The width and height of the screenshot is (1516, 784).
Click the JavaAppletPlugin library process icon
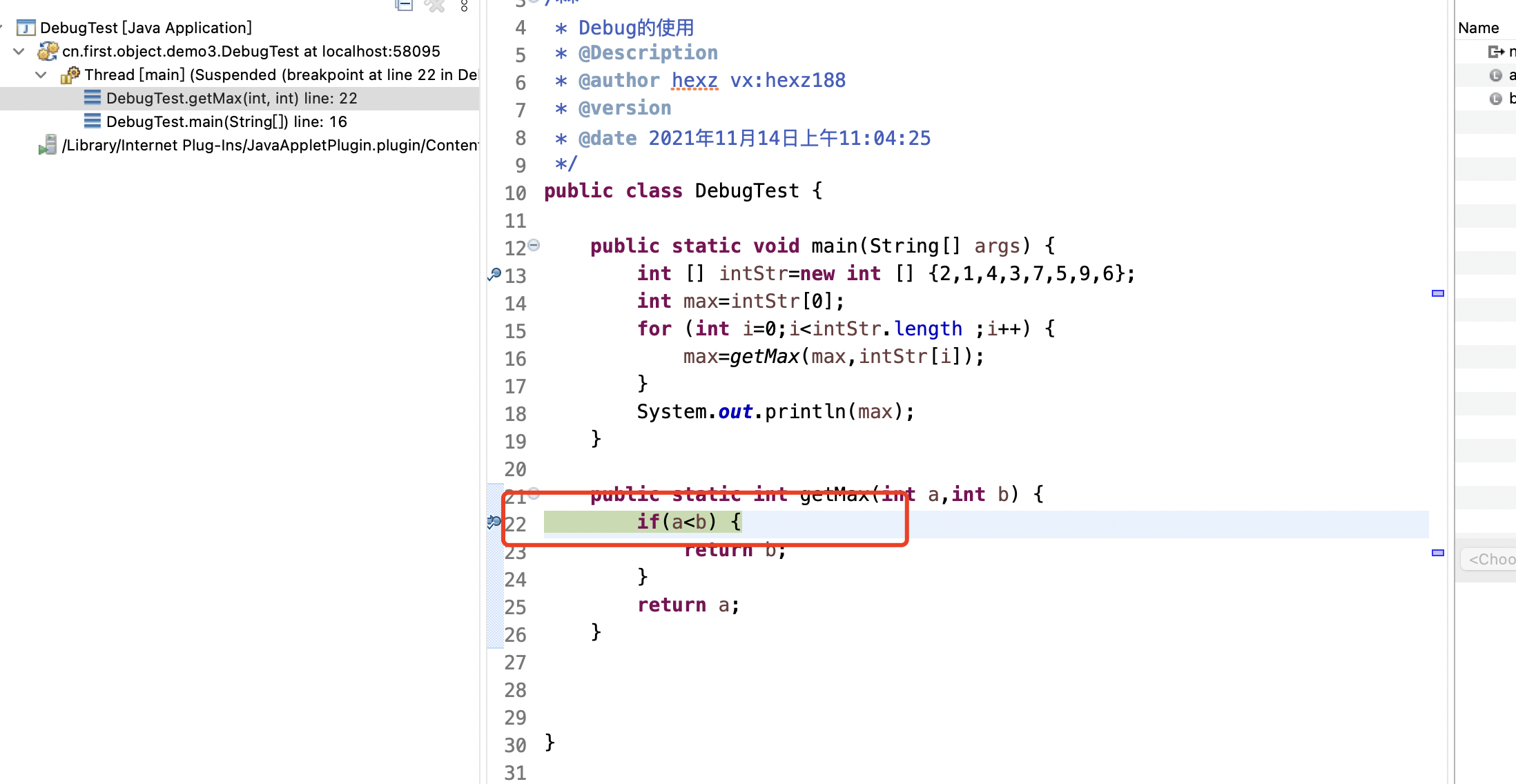48,145
